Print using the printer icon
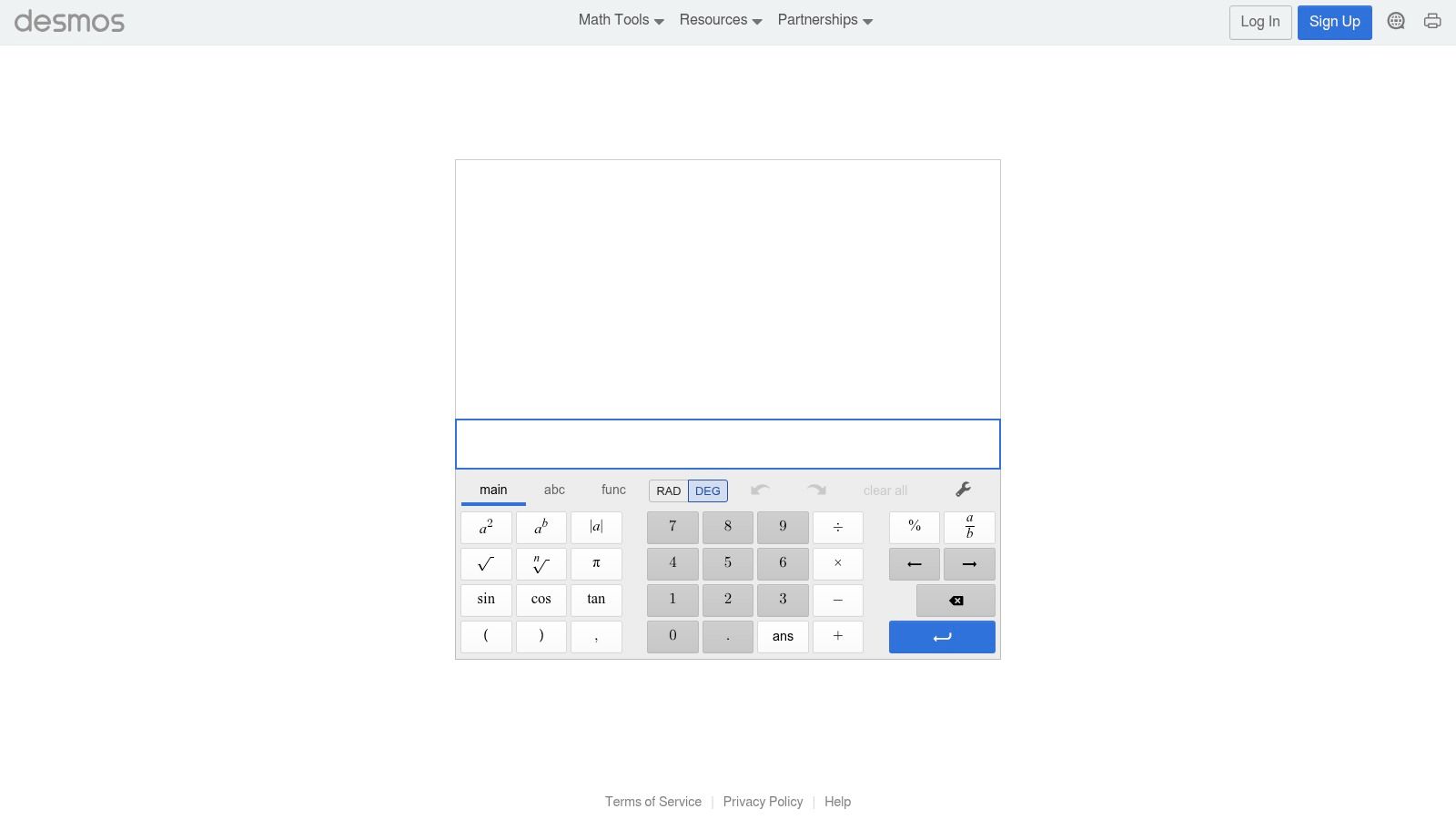 pos(1432,21)
